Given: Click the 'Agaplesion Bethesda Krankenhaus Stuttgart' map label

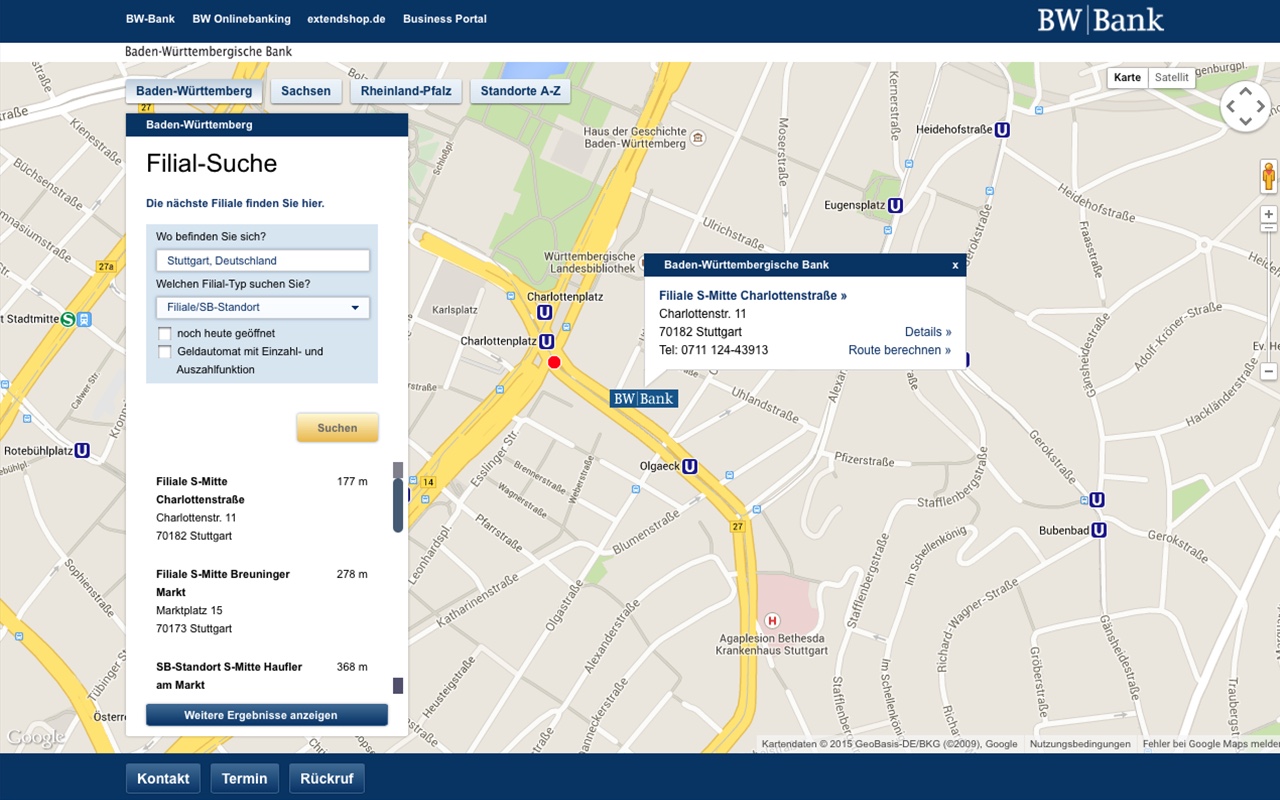Looking at the screenshot, I should [x=772, y=644].
